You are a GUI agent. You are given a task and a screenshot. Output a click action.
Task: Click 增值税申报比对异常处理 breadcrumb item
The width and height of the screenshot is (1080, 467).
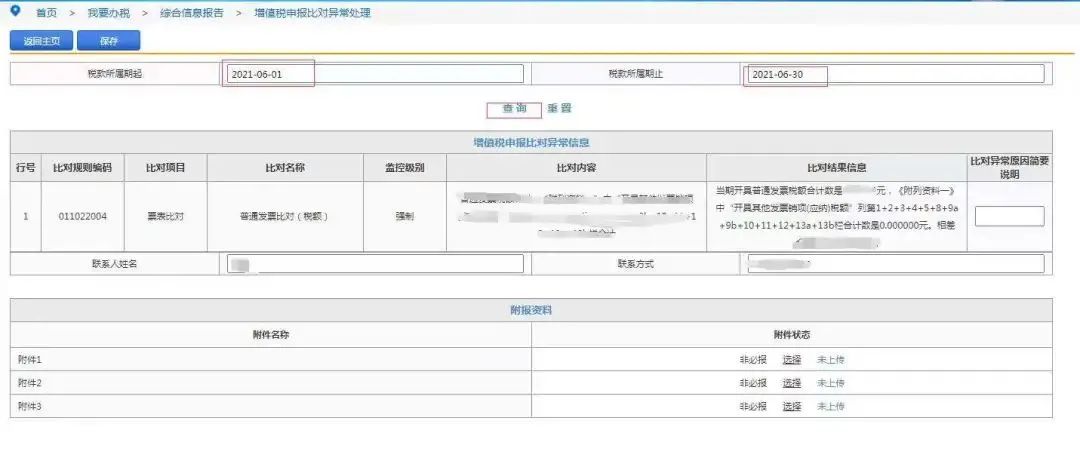(312, 13)
